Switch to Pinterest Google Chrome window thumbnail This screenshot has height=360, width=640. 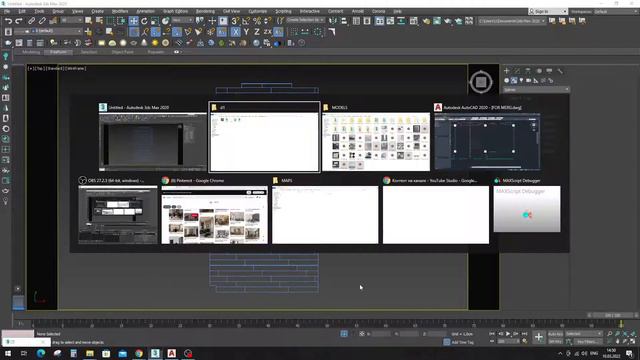(x=215, y=211)
